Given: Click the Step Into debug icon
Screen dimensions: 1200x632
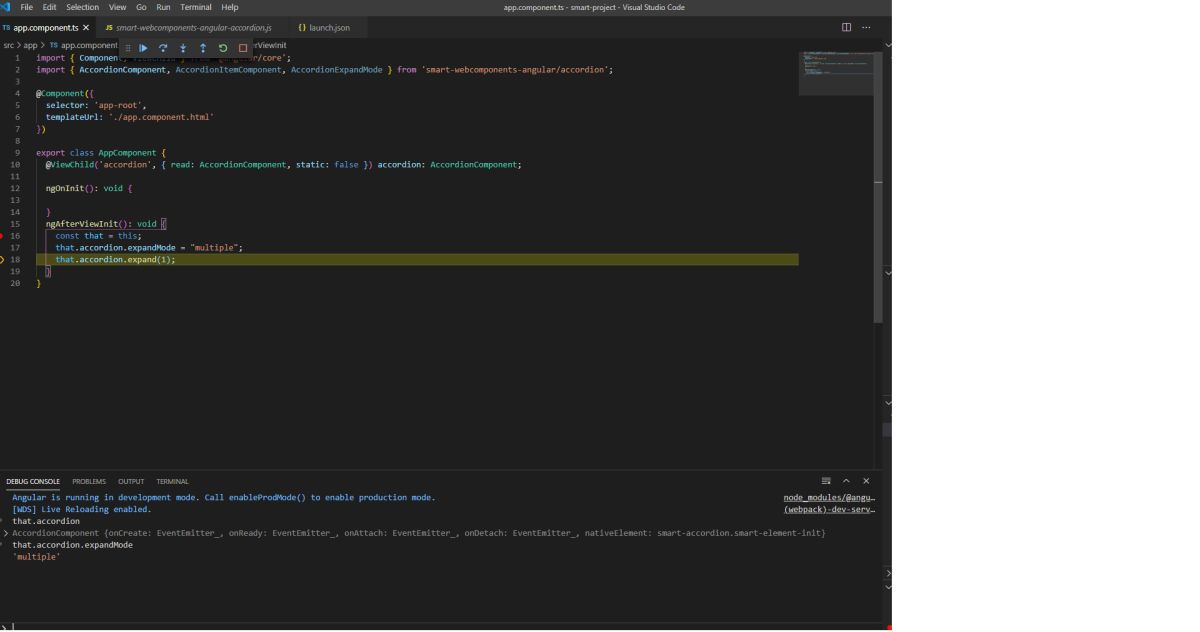Looking at the screenshot, I should pos(183,48).
